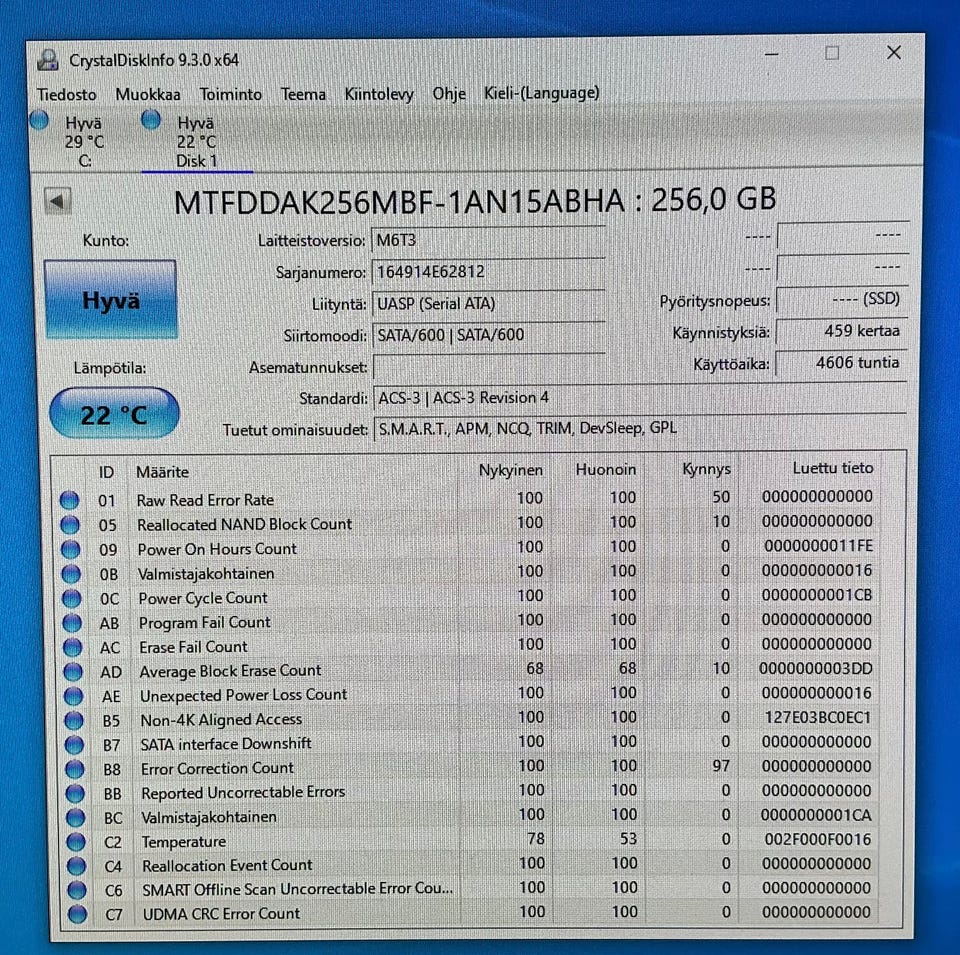Click the Standardi ACS-3 Revision 4 field
Image resolution: width=960 pixels, height=955 pixels.
640,398
